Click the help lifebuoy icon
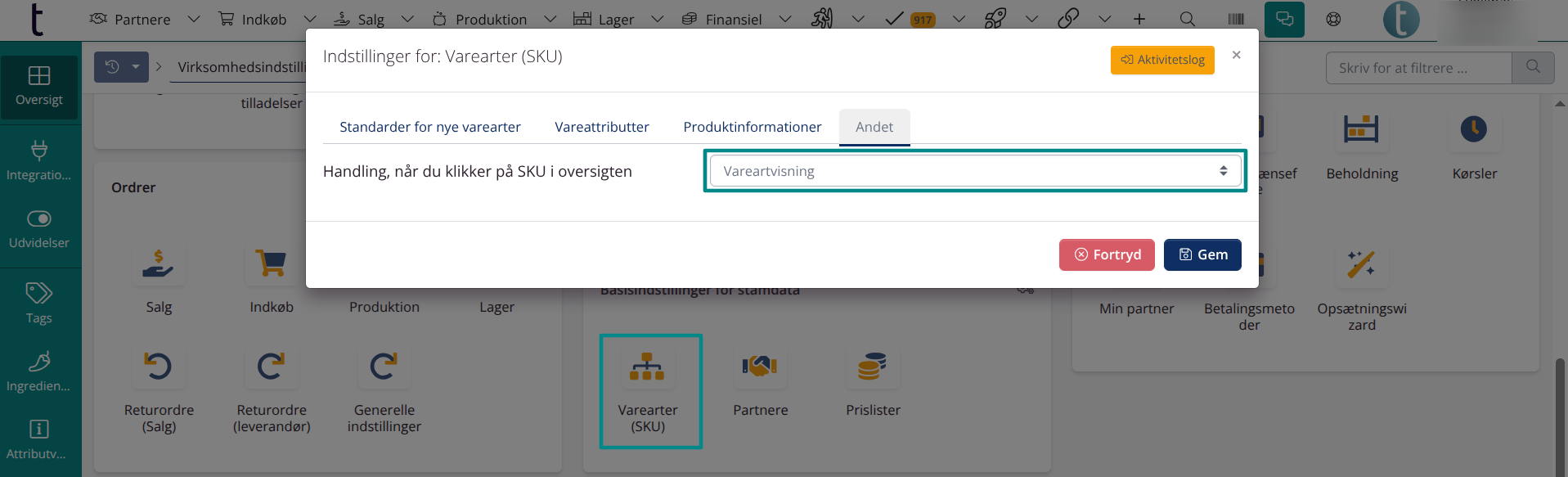The image size is (1568, 477). pos(1333,19)
